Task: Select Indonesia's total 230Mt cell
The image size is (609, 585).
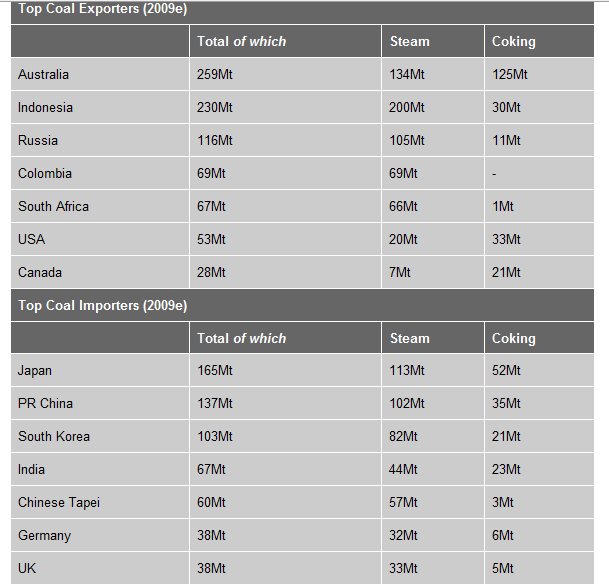Action: (285, 107)
